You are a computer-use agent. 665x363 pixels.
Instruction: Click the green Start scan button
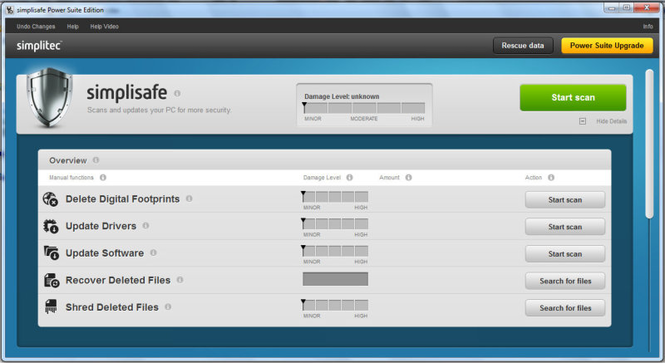pos(573,98)
